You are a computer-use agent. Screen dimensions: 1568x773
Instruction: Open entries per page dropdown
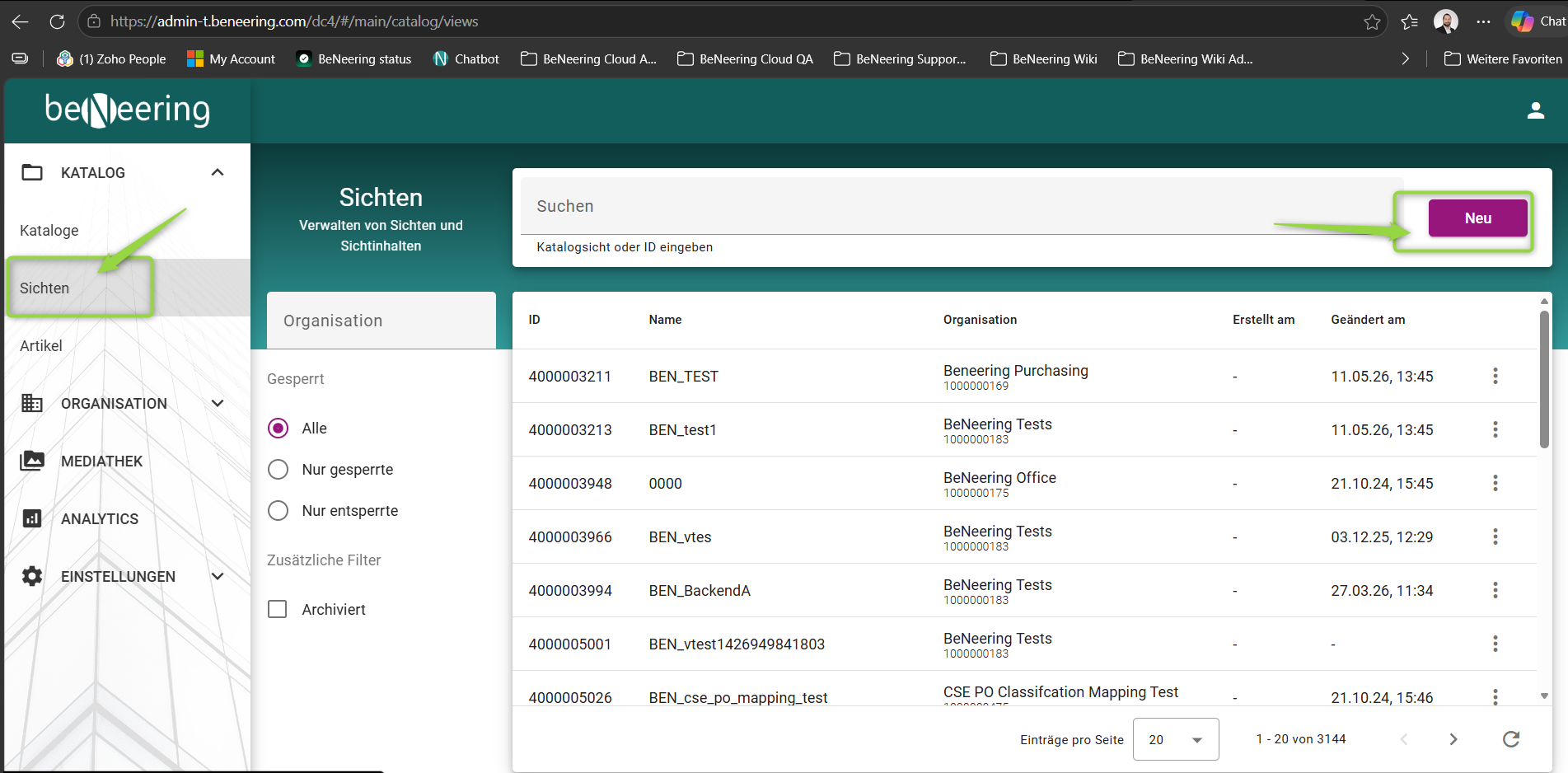(x=1176, y=739)
